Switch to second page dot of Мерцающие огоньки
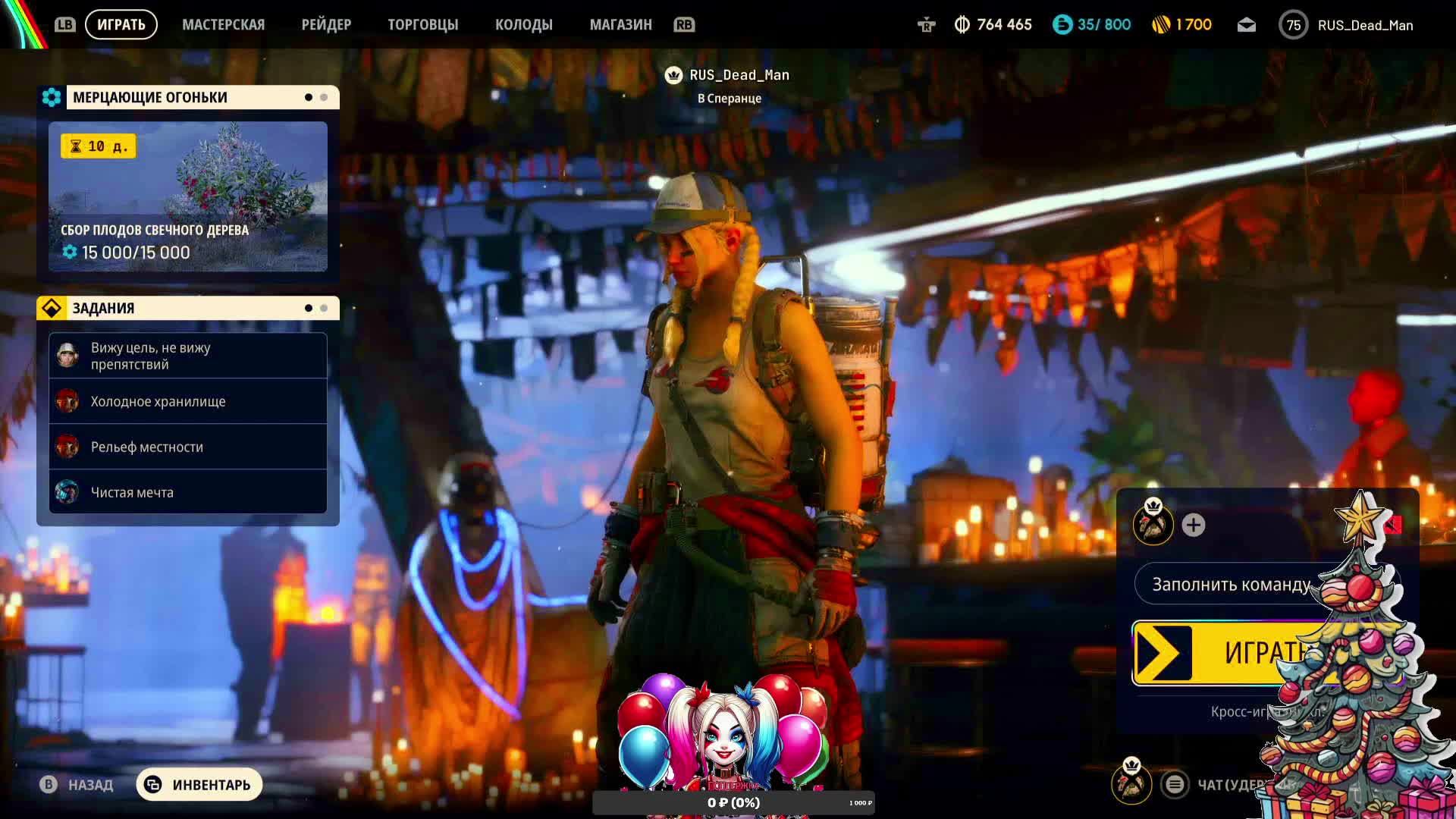1456x819 pixels. 324,97
